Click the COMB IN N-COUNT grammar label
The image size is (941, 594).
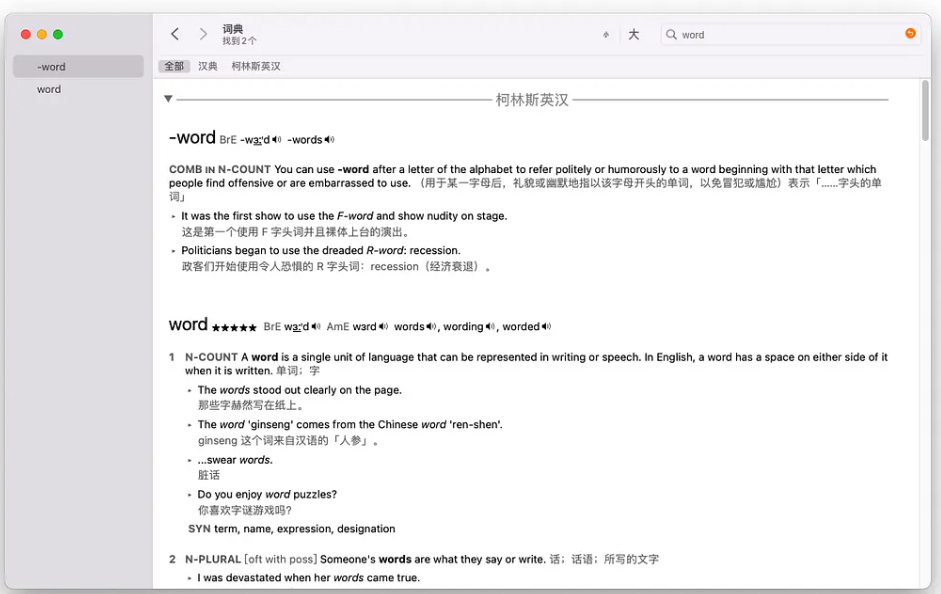coord(220,169)
